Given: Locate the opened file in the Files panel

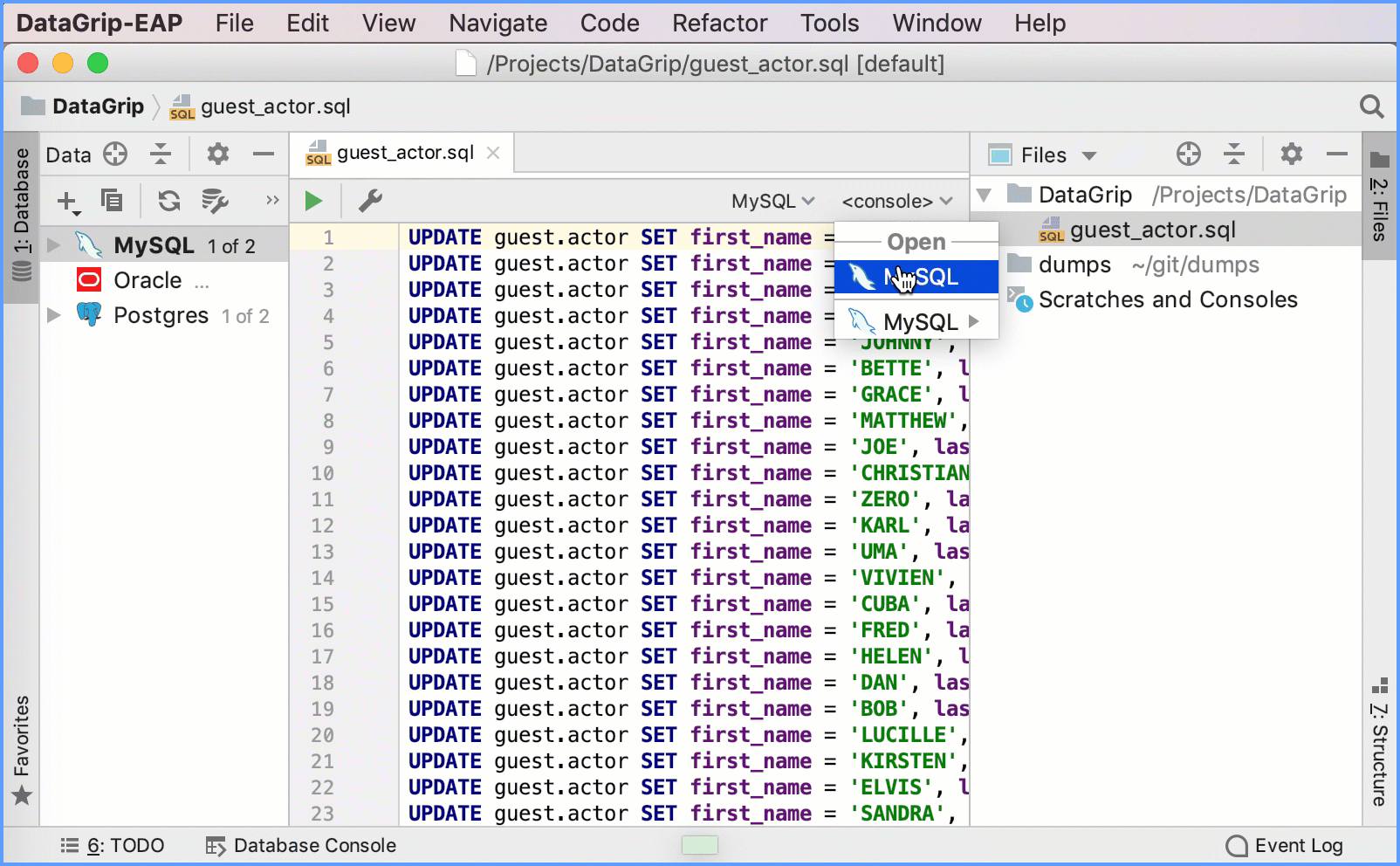Looking at the screenshot, I should pyautogui.click(x=1188, y=155).
